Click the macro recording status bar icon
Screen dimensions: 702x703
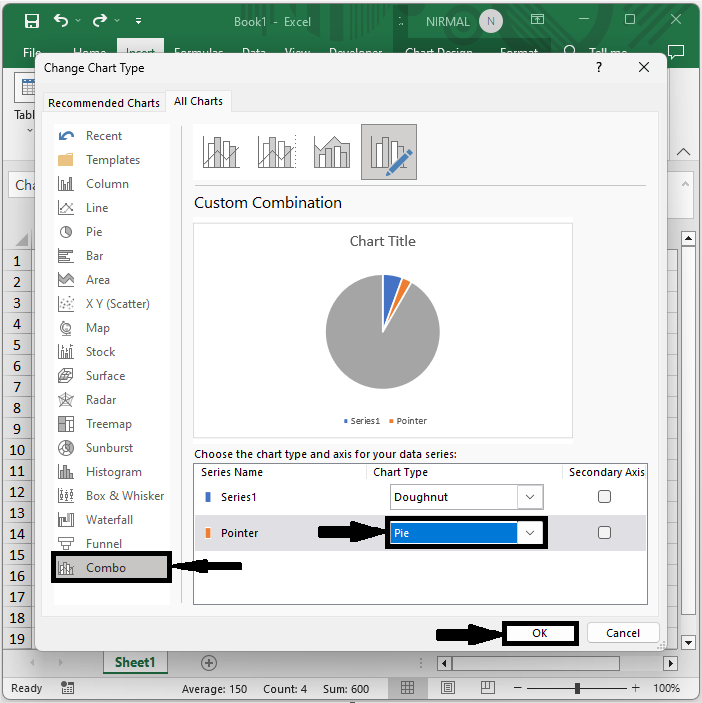(x=68, y=688)
